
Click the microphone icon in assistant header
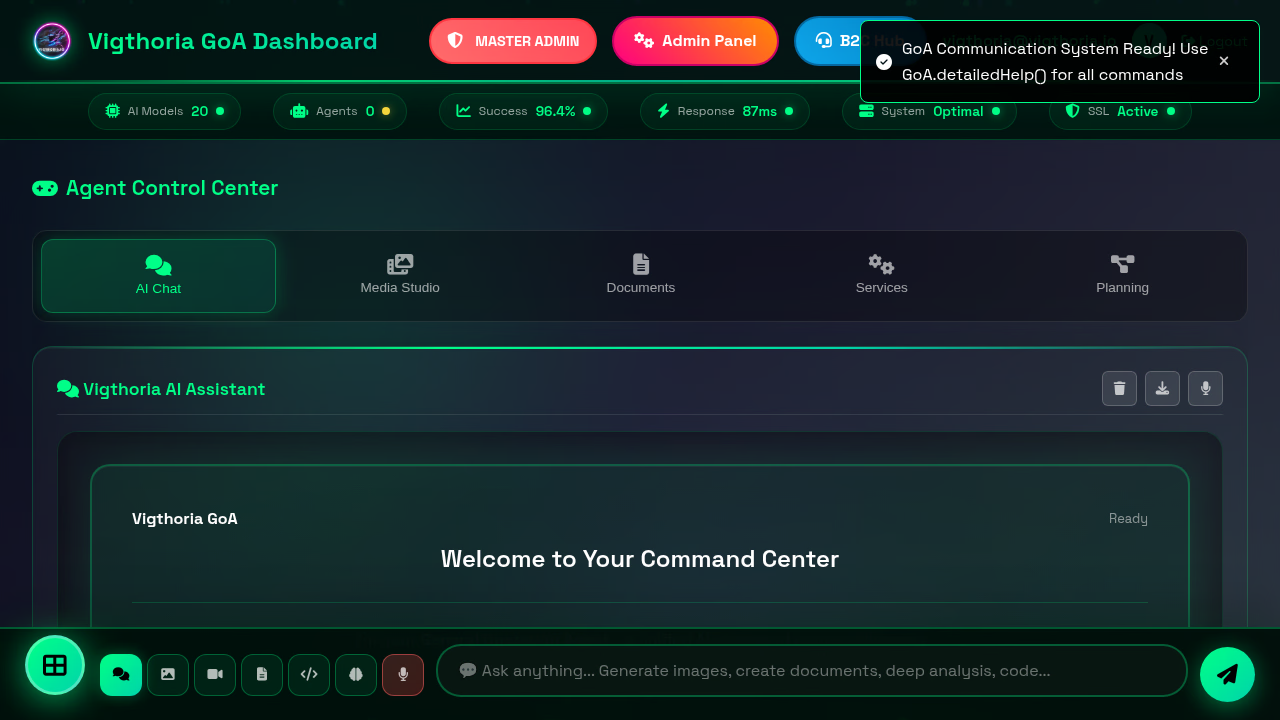coord(1205,389)
